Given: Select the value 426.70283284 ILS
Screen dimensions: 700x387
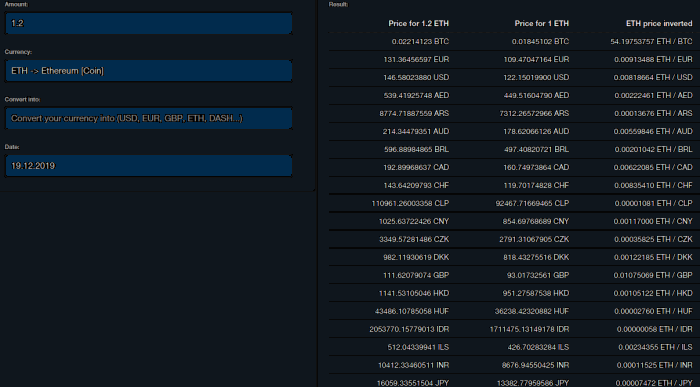Looking at the screenshot, I should [538, 347].
